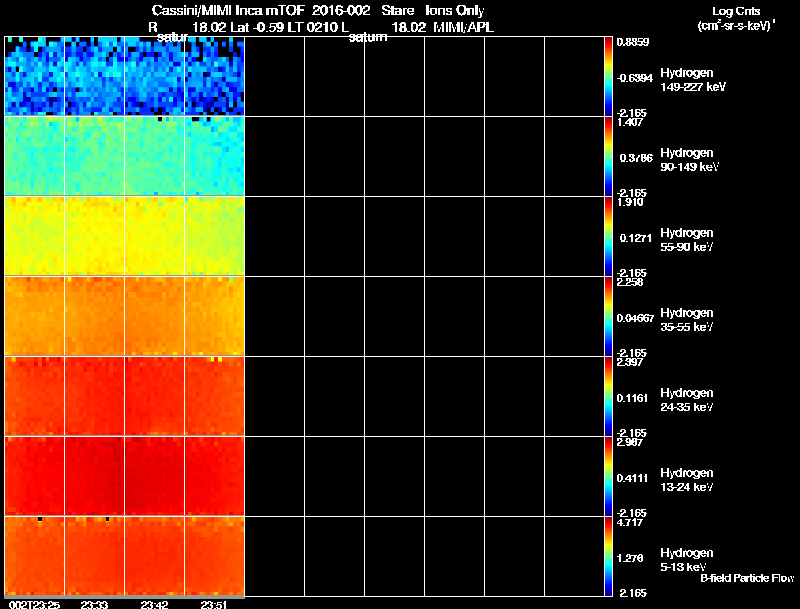
Task: Select the 0.04667 scale midpoint value
Action: point(635,318)
